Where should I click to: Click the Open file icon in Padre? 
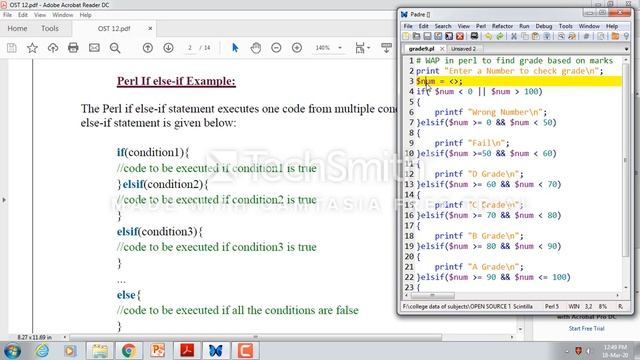[x=416, y=36]
